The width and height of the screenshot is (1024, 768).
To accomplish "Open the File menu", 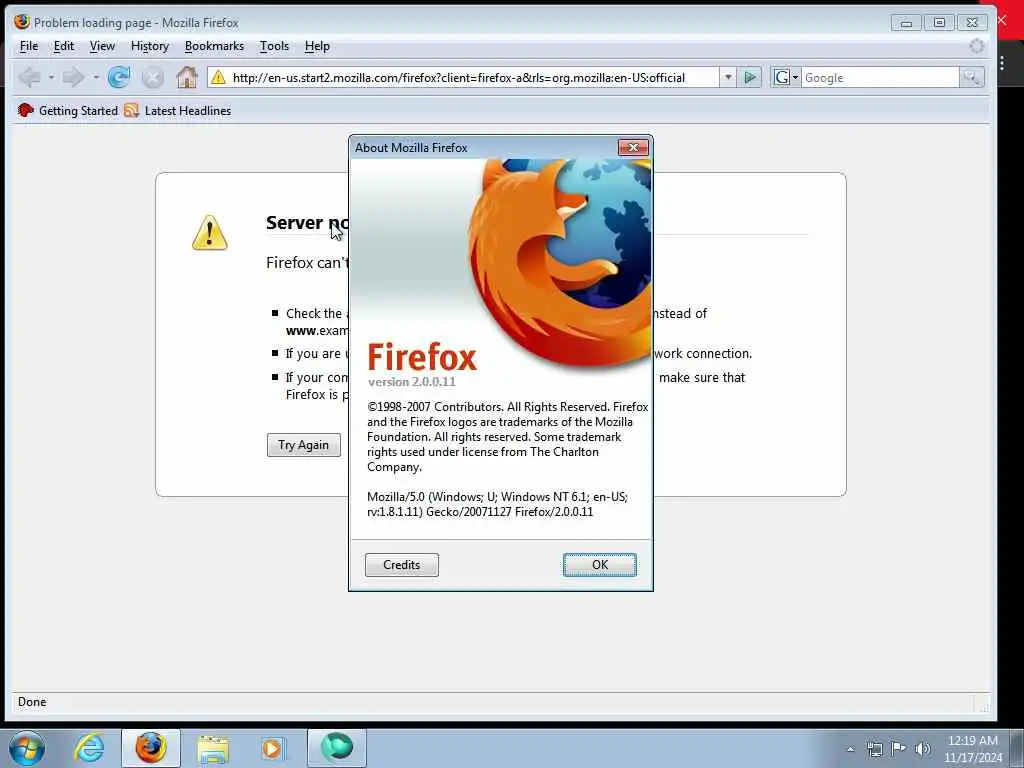I will tap(29, 46).
